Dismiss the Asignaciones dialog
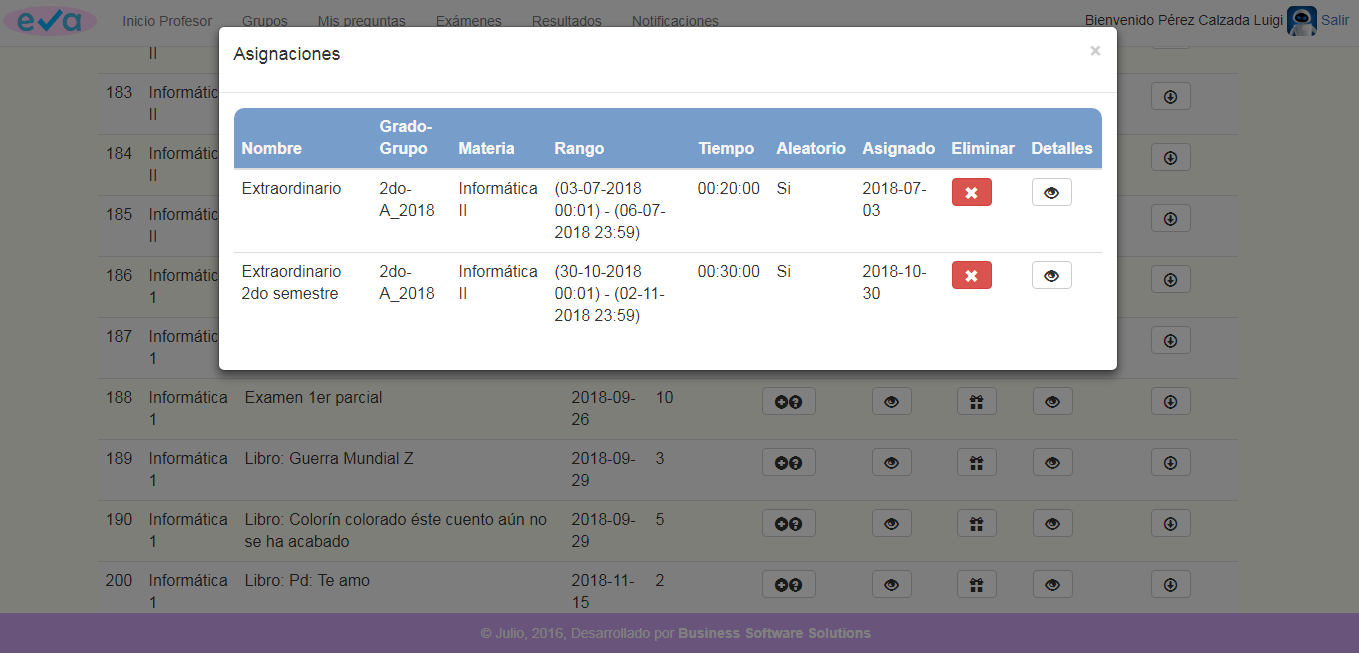Image resolution: width=1359 pixels, height=653 pixels. click(x=1095, y=50)
